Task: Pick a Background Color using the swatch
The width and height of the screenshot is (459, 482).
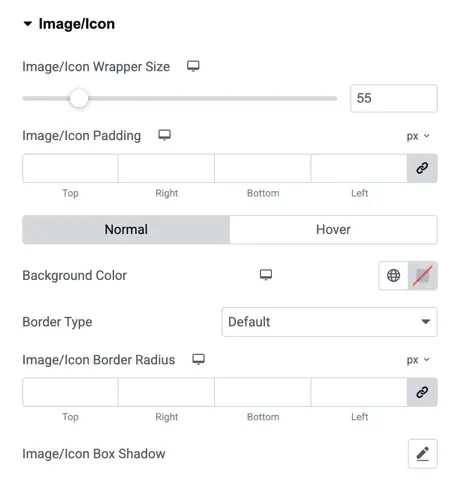Action: [423, 276]
